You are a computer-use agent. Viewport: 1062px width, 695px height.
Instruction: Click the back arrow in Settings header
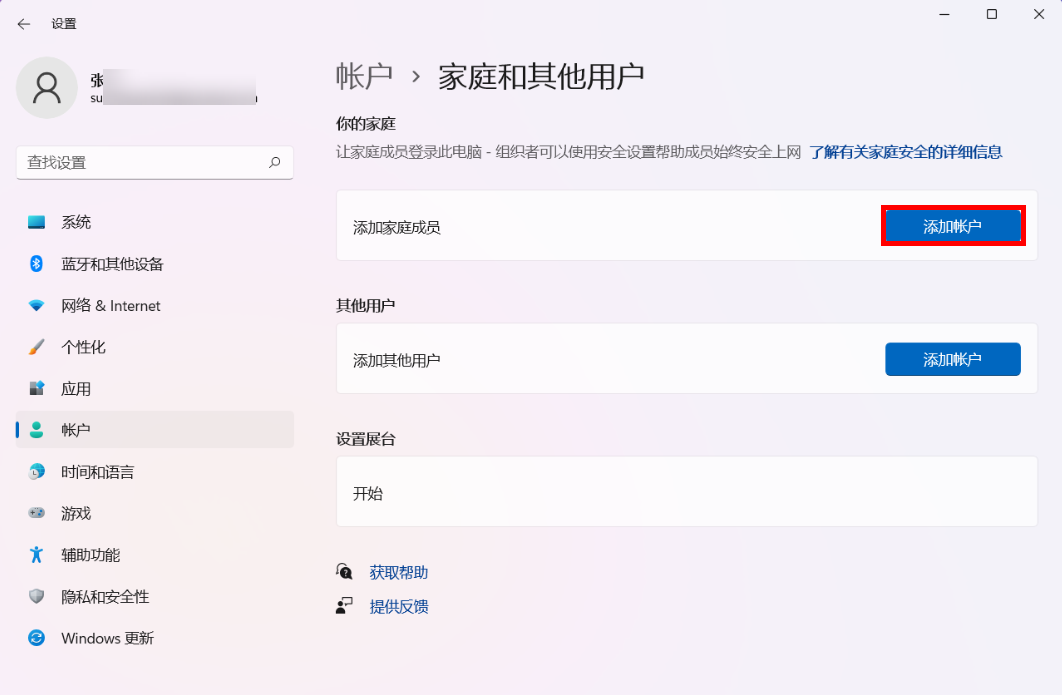click(x=24, y=24)
